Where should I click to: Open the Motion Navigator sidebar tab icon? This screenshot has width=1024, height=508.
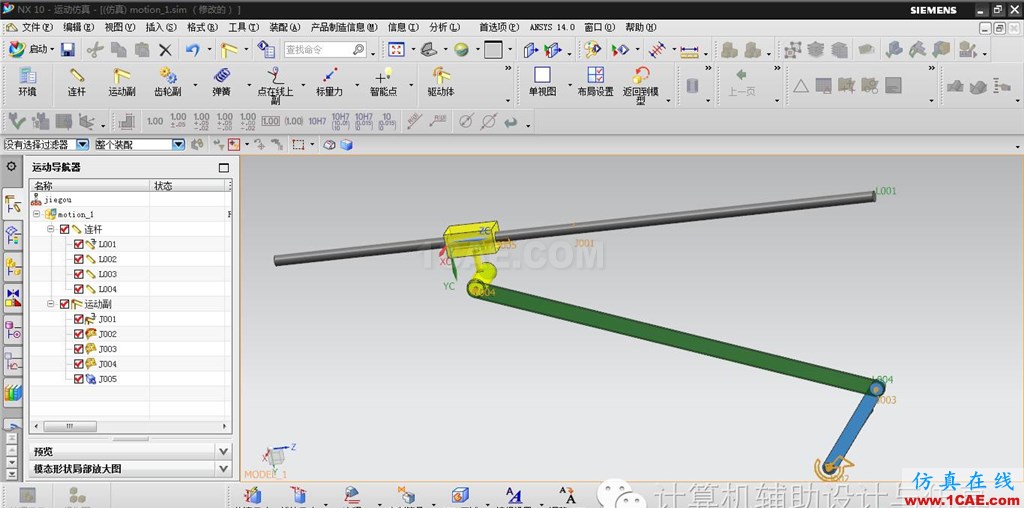(12, 205)
